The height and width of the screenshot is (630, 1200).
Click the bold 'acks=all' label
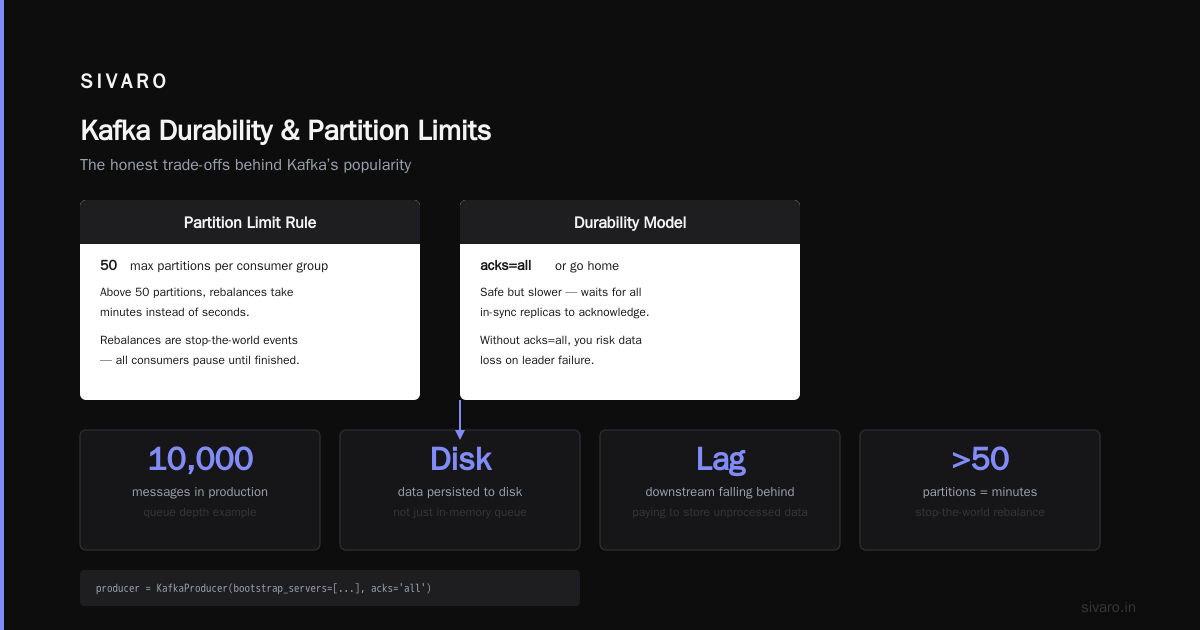click(506, 265)
